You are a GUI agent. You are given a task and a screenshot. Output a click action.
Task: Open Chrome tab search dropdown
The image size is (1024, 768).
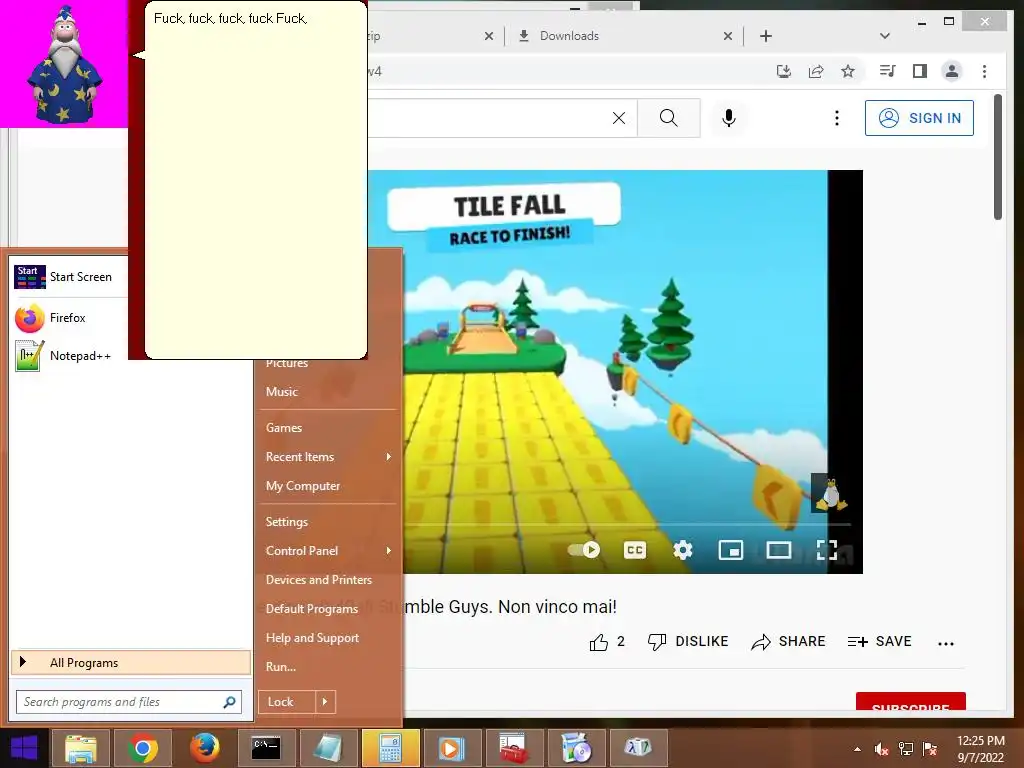885,36
